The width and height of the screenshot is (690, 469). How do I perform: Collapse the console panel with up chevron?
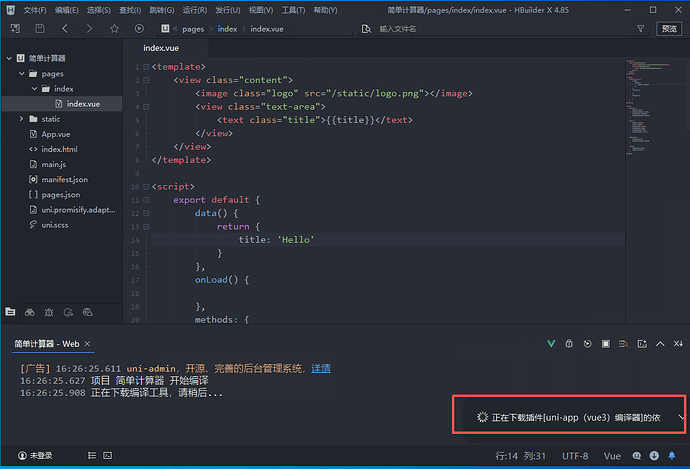click(659, 344)
